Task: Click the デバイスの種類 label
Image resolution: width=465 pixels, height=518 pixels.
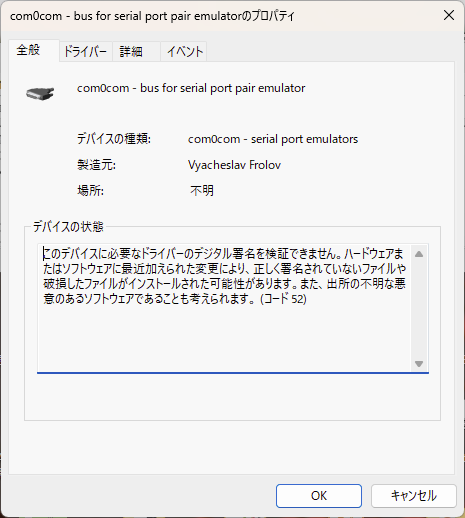Action: click(114, 139)
